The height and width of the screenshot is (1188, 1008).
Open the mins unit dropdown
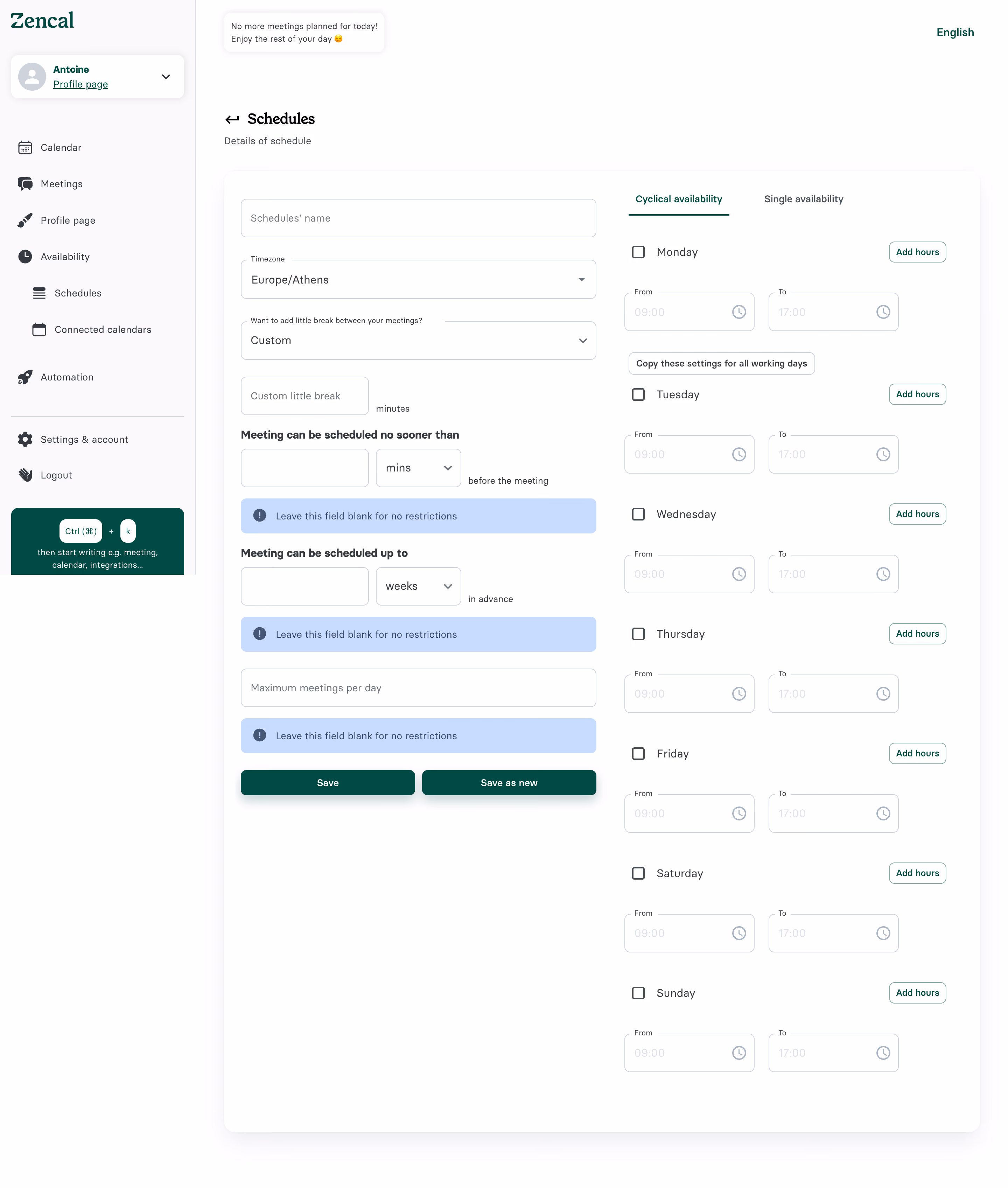(418, 468)
